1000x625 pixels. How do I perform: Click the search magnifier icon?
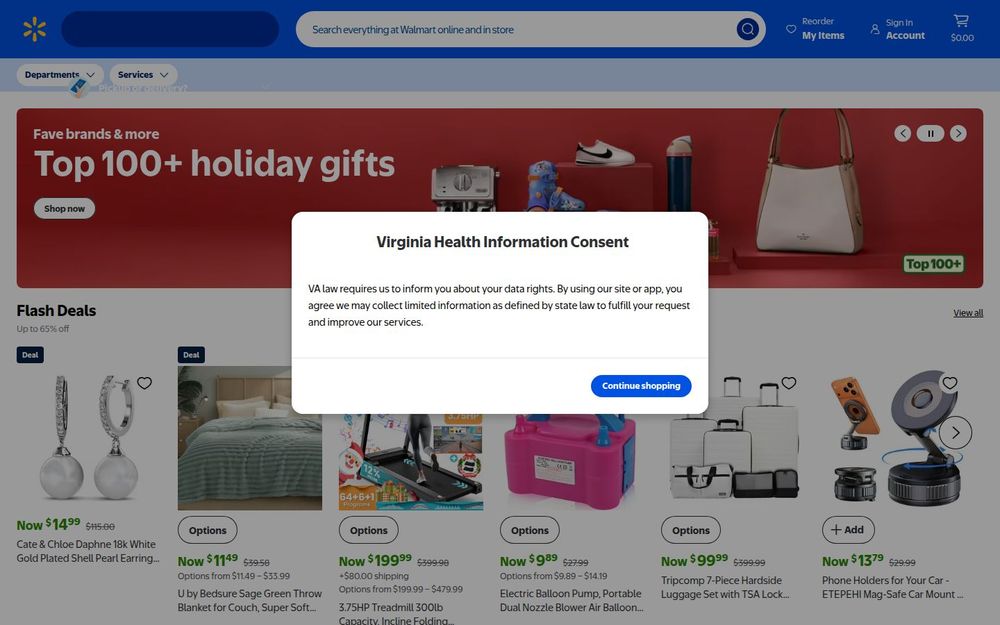747,29
